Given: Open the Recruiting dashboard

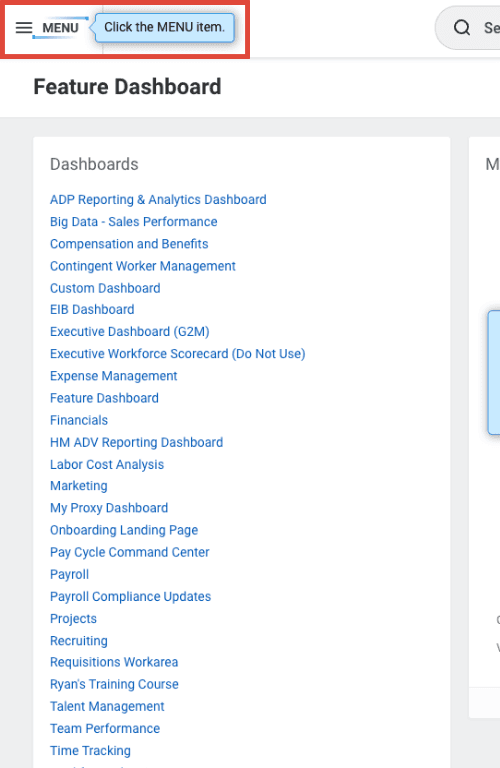Looking at the screenshot, I should pyautogui.click(x=79, y=641).
